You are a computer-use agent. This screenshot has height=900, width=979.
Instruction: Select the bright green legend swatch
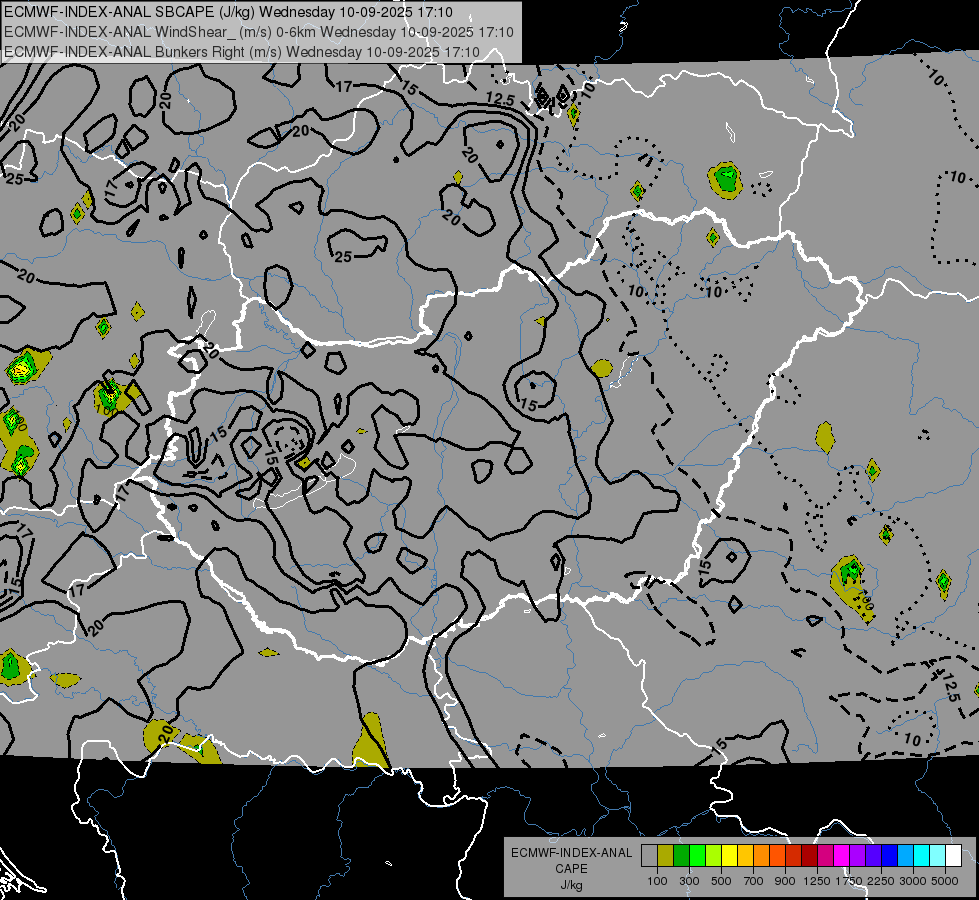point(697,855)
